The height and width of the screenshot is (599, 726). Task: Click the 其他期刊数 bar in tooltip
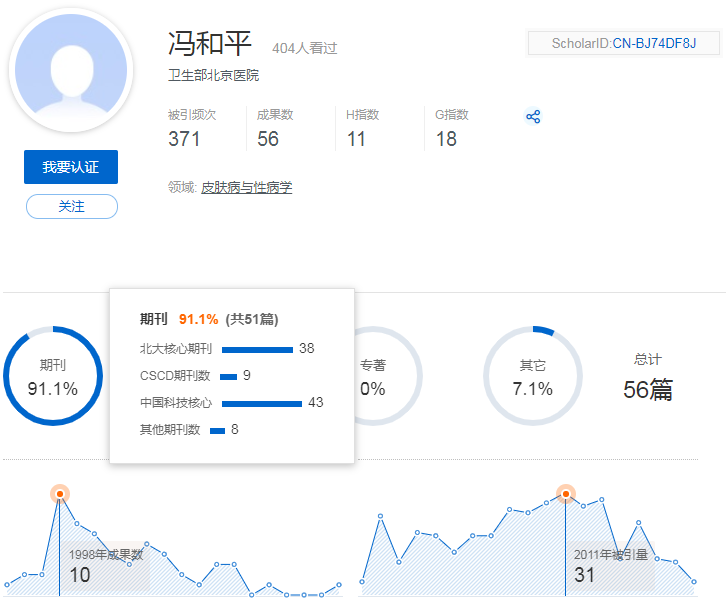(217, 430)
